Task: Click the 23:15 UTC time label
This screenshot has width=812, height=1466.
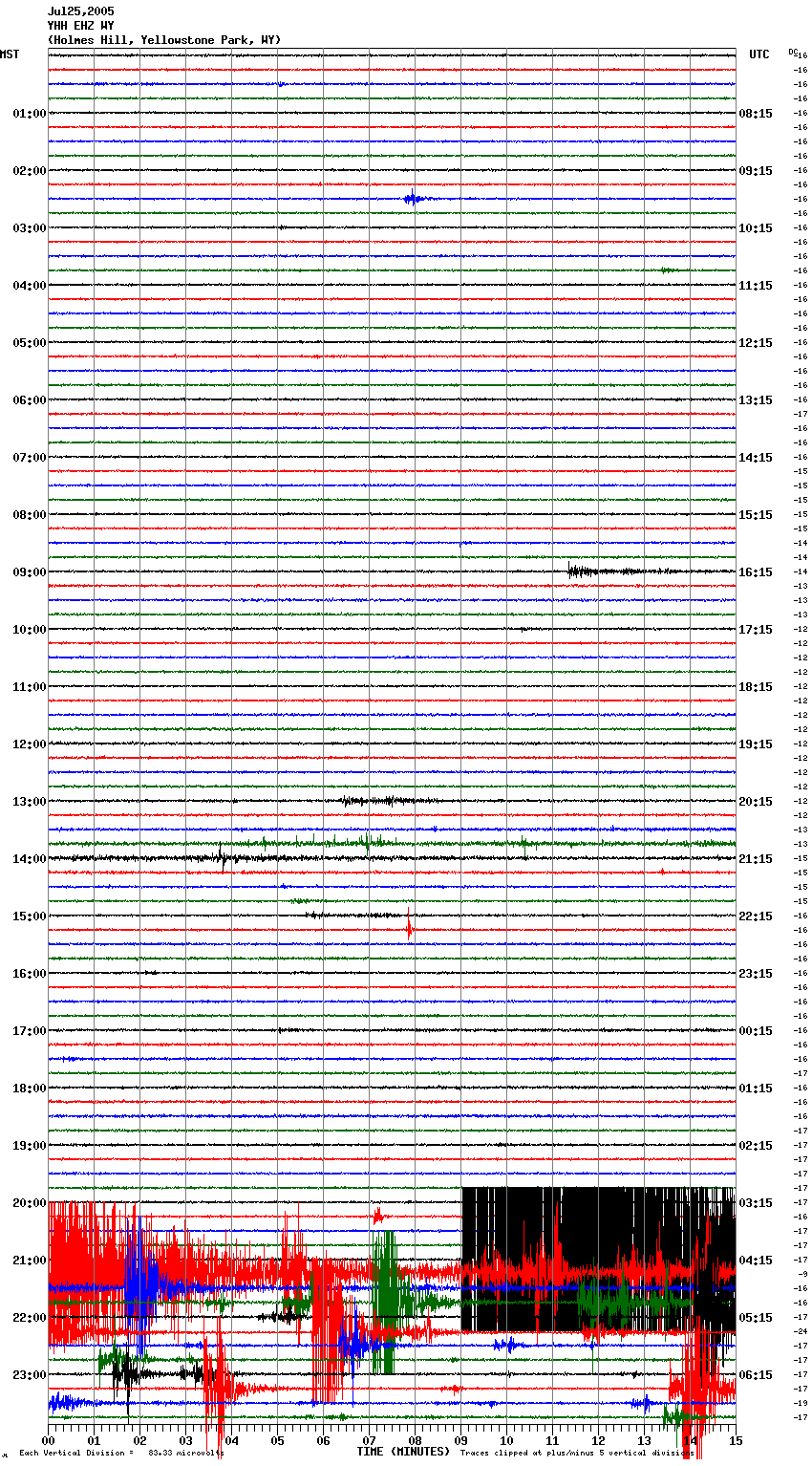Action: (x=756, y=974)
